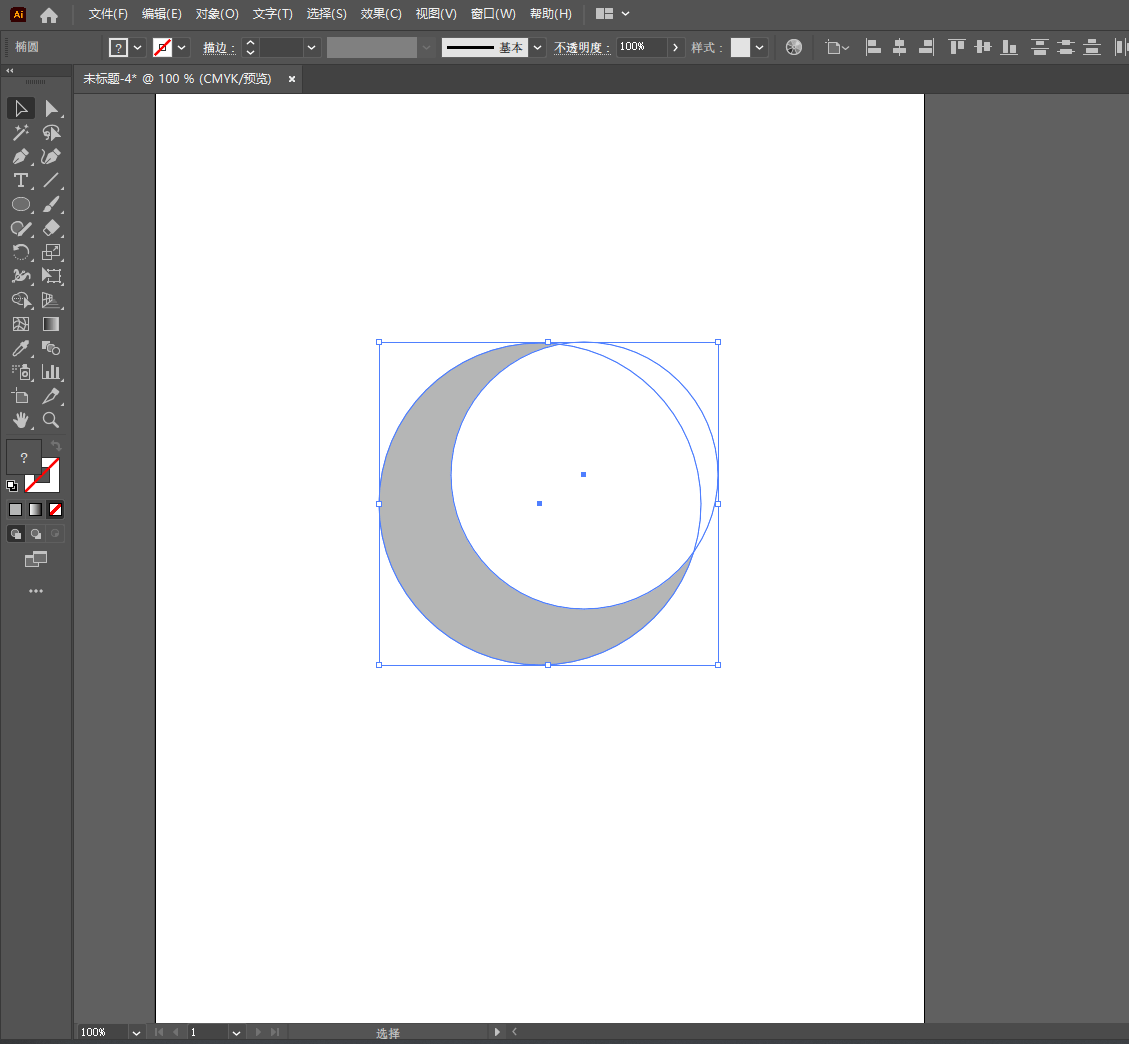Align objects to horizontal center

(899, 48)
